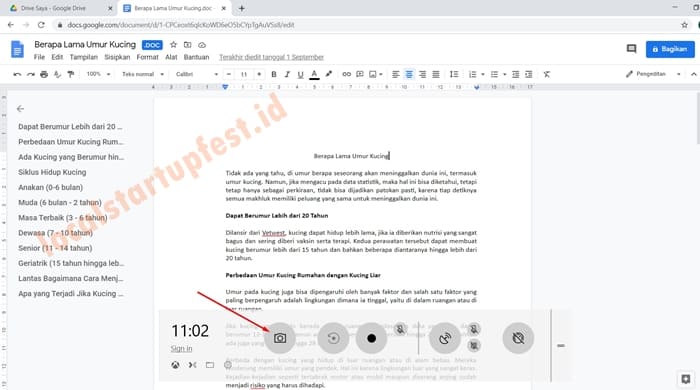This screenshot has height=390, width=700.
Task: Increase indent
Action: click(x=529, y=75)
